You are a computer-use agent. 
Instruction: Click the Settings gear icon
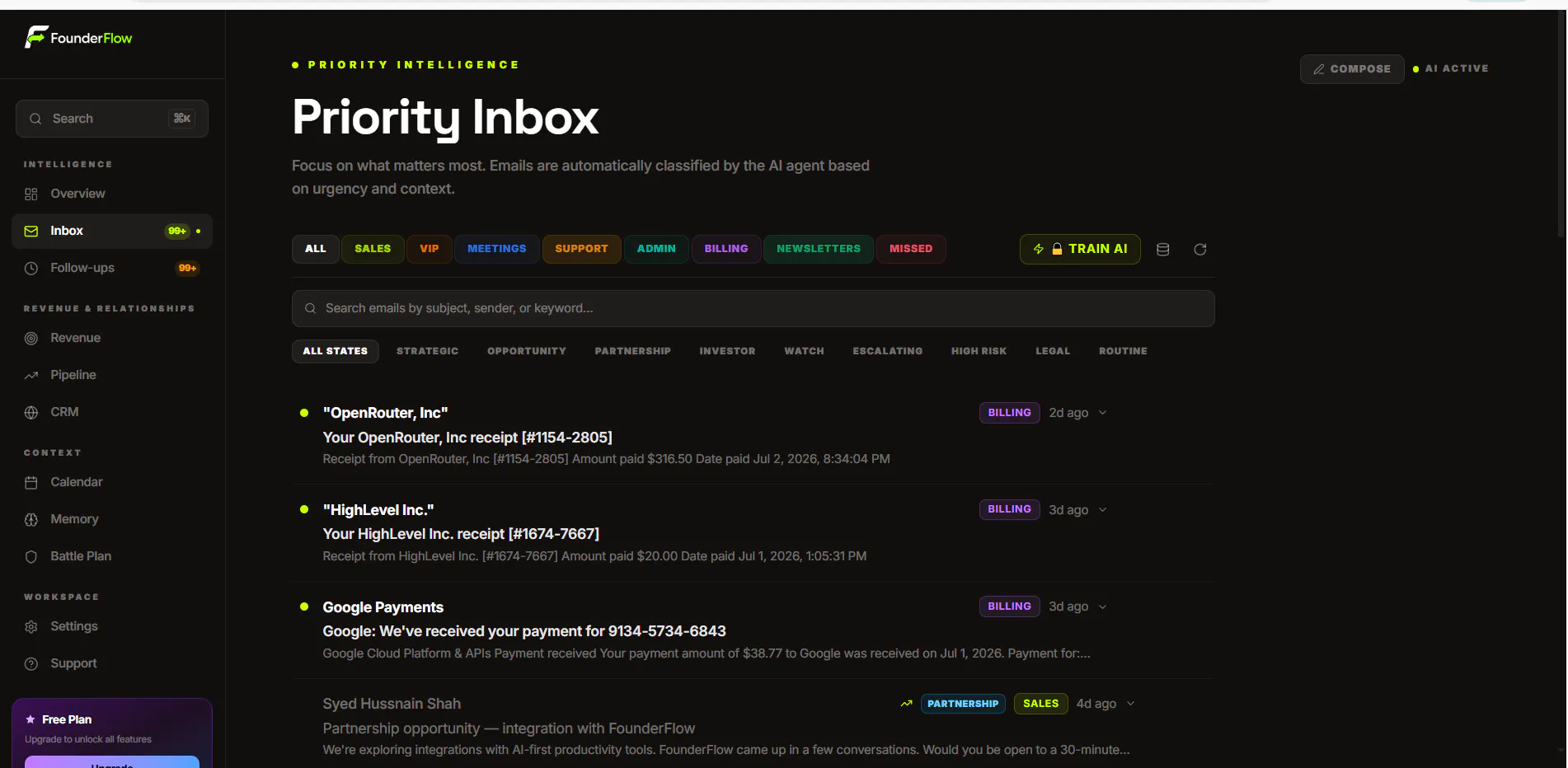[31, 626]
